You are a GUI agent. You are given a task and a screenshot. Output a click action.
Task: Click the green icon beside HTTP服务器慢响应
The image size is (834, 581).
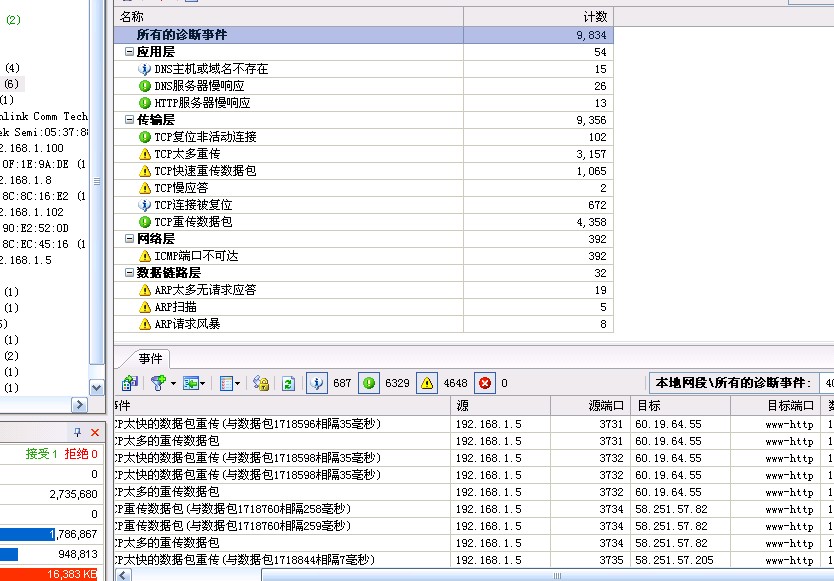pyautogui.click(x=145, y=103)
